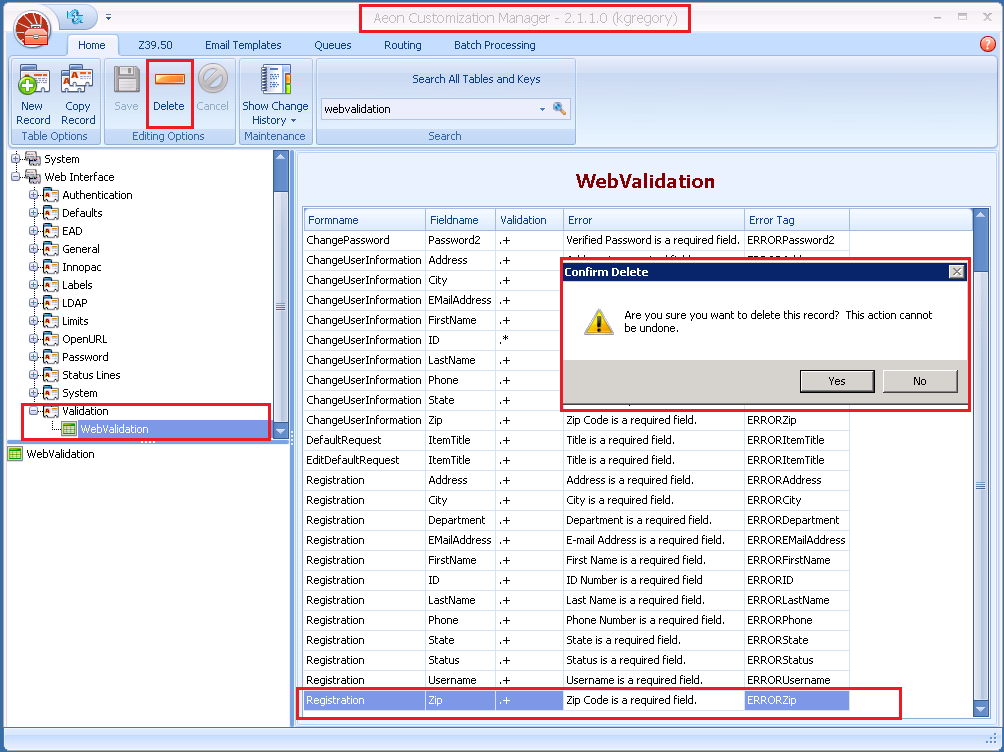
Task: Select the WebValidation node in the tree
Action: click(x=116, y=429)
